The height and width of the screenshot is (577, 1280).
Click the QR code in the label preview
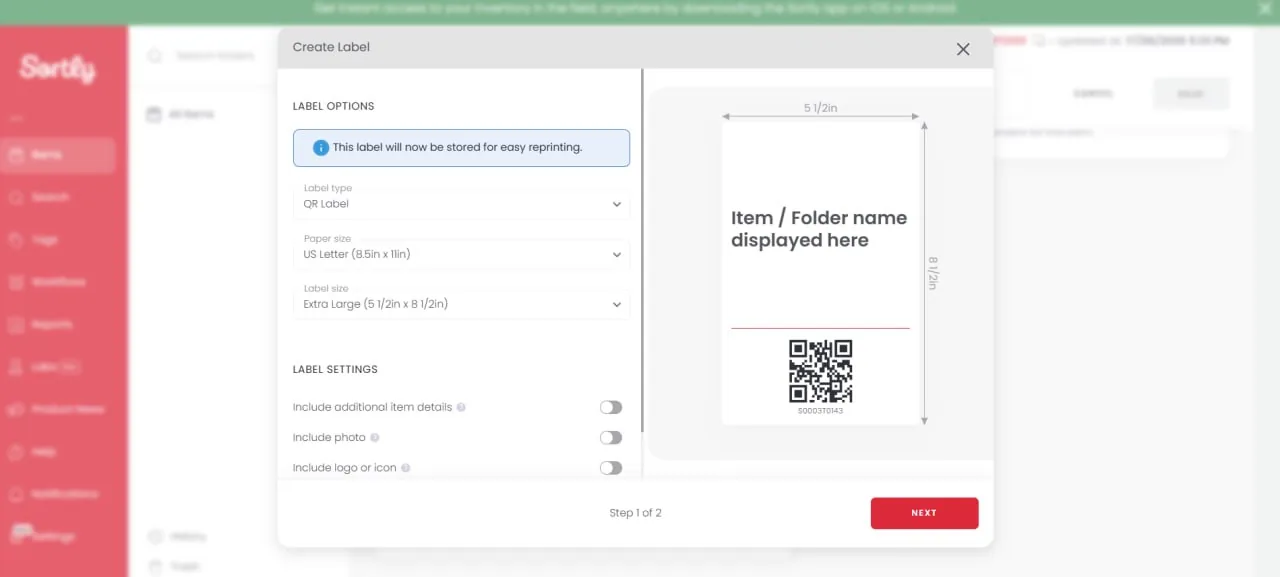(x=820, y=371)
